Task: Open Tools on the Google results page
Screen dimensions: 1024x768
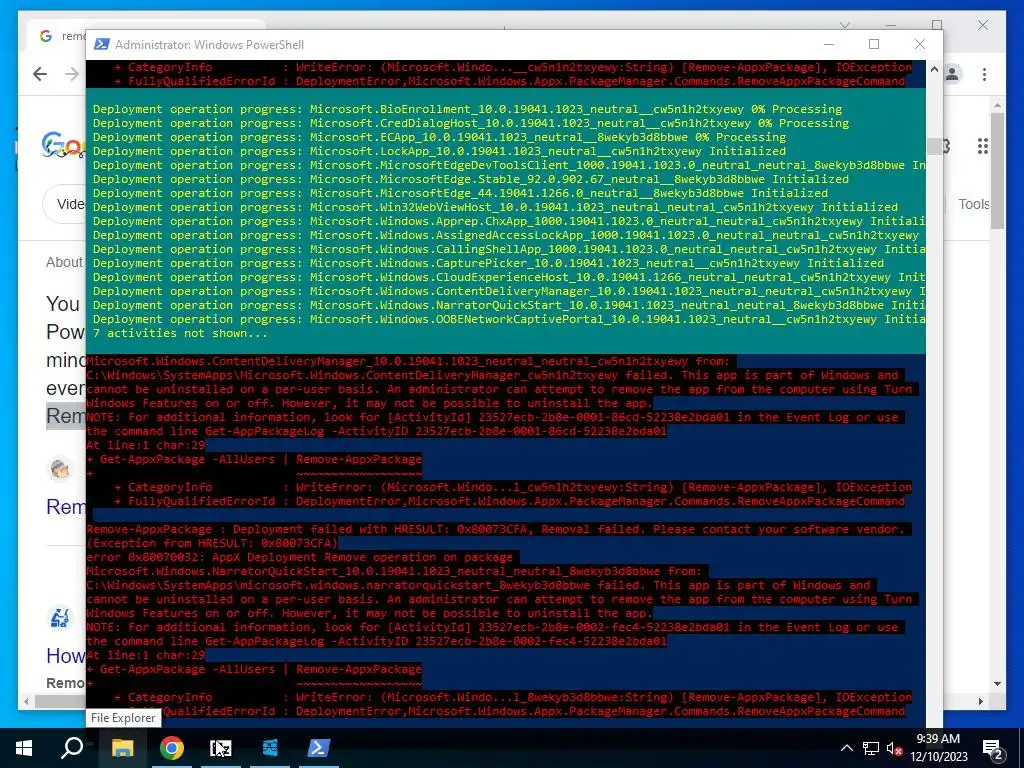Action: (974, 204)
